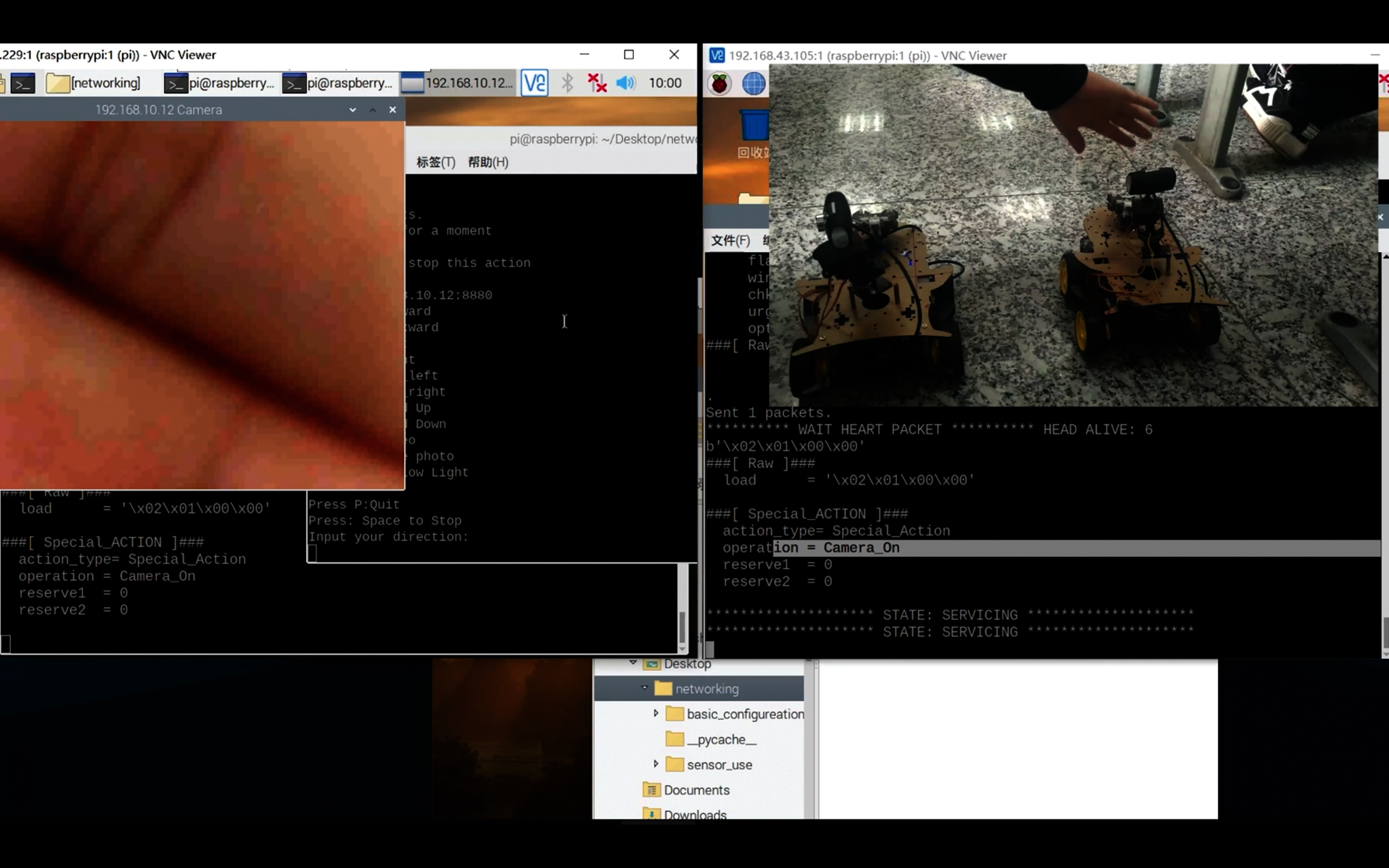Viewport: 1389px width, 868px height.
Task: Open the VNC server tray icon
Action: coord(535,83)
